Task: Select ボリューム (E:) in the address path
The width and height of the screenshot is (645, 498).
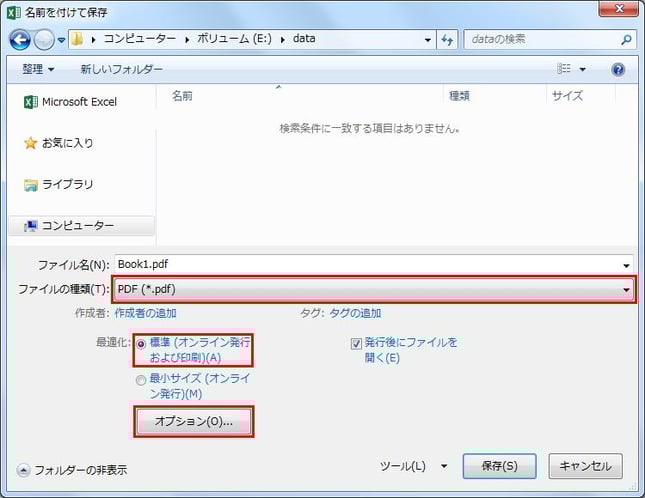Action: [234, 39]
